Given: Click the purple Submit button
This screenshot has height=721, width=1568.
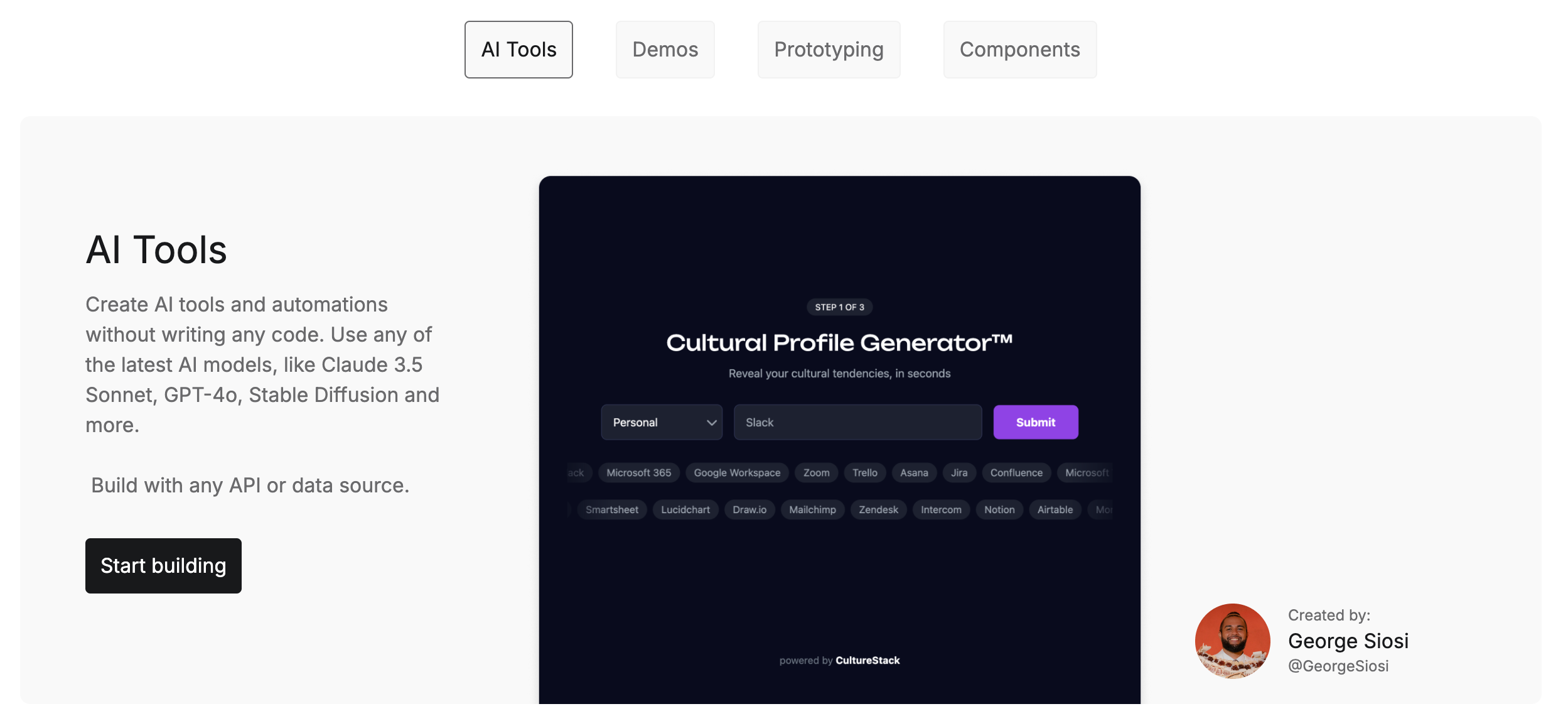Looking at the screenshot, I should [x=1036, y=422].
